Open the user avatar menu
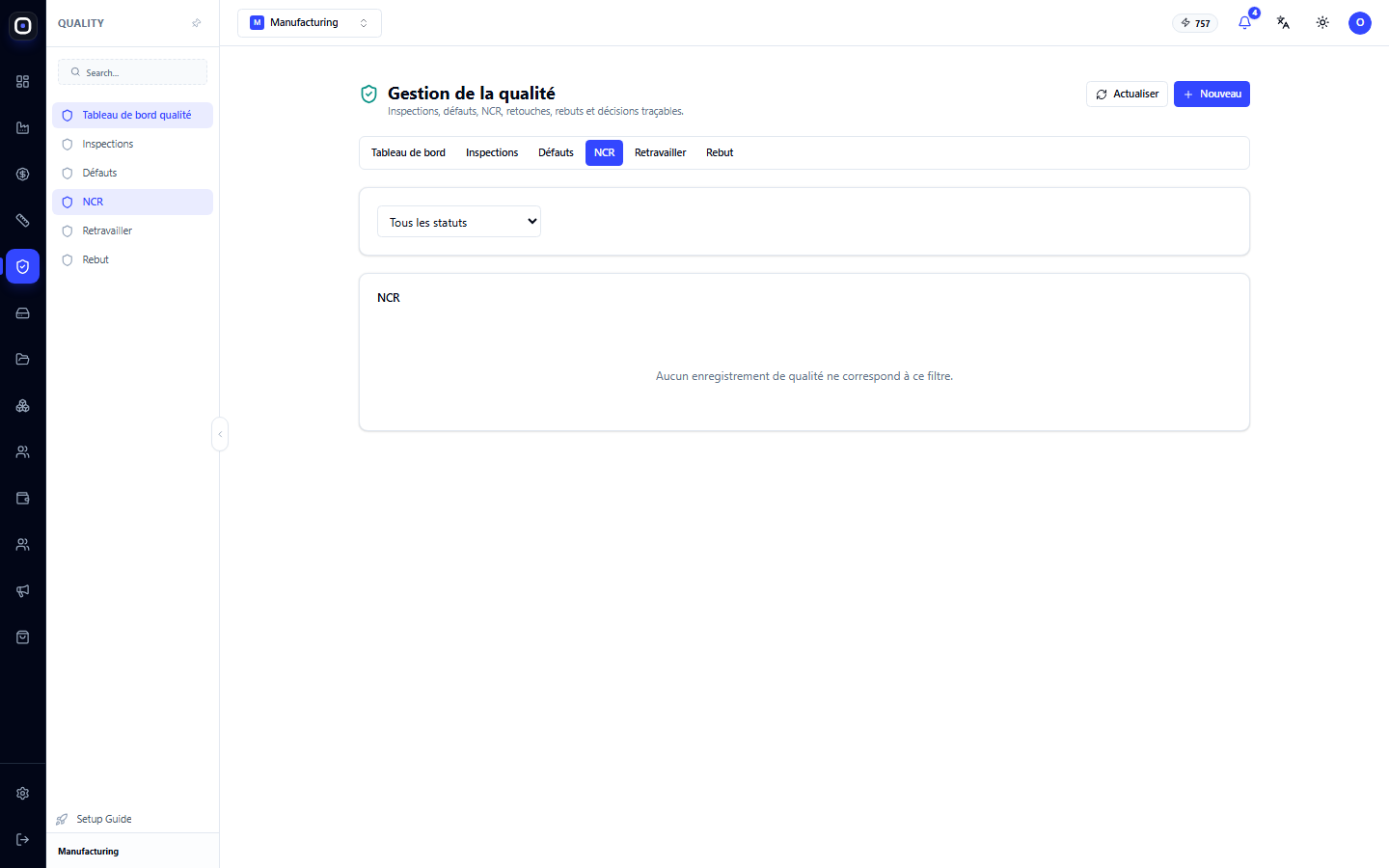The image size is (1389, 868). [x=1360, y=22]
